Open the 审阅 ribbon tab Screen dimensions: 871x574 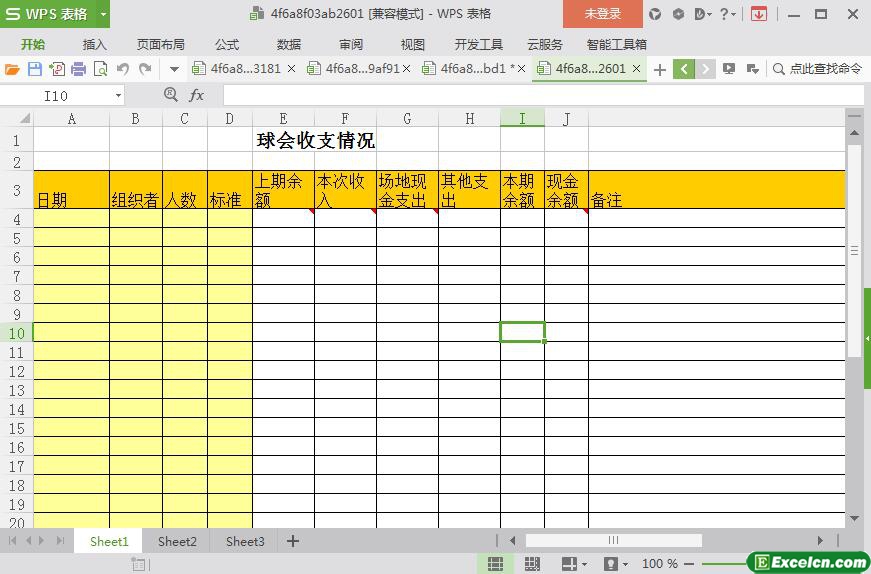click(x=351, y=44)
